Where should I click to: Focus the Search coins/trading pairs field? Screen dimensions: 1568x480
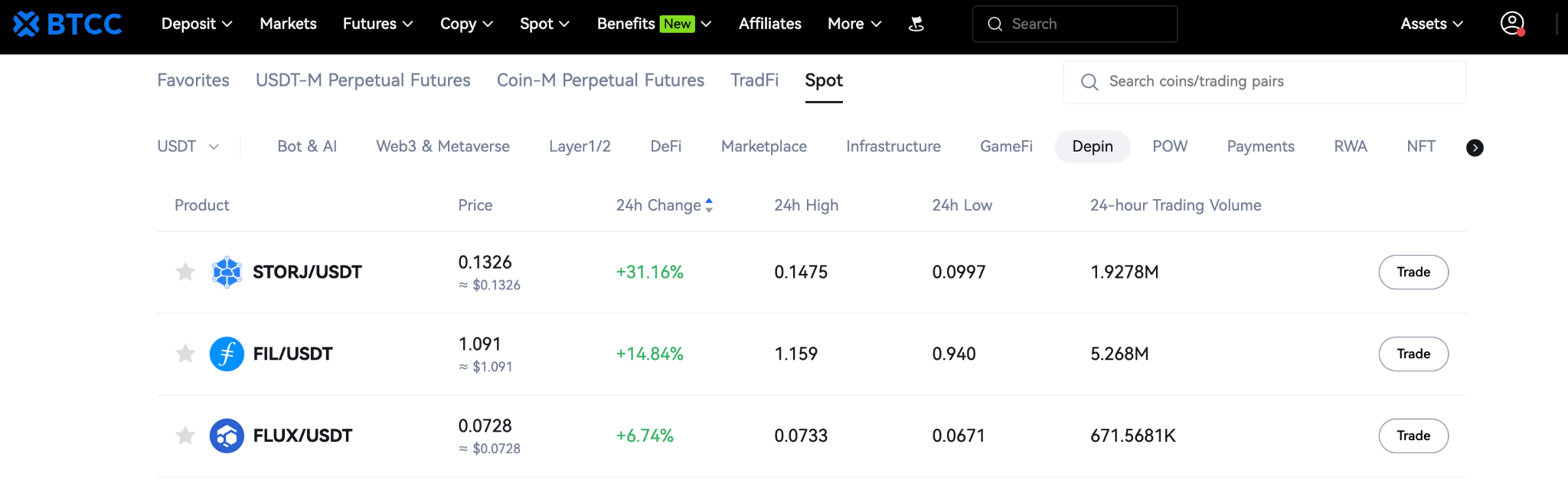1264,82
